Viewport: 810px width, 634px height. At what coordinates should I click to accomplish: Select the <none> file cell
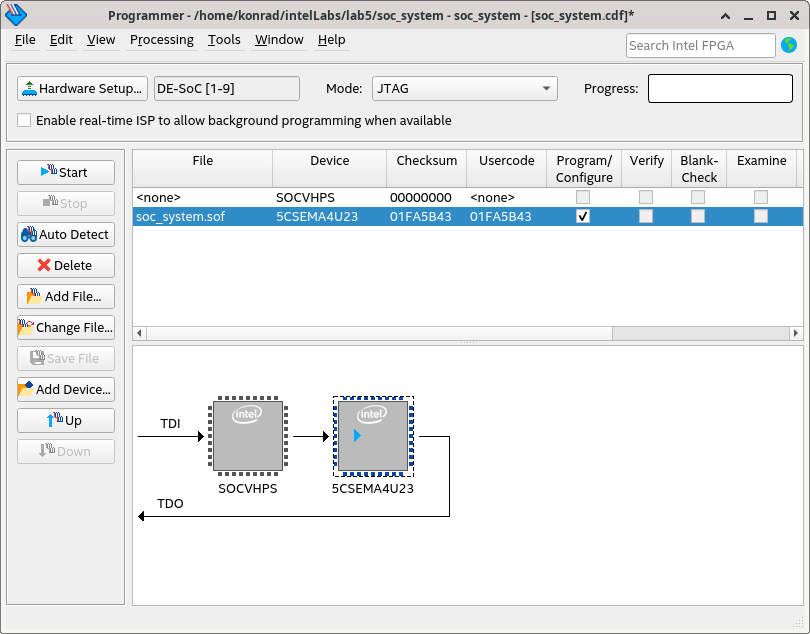pos(202,197)
